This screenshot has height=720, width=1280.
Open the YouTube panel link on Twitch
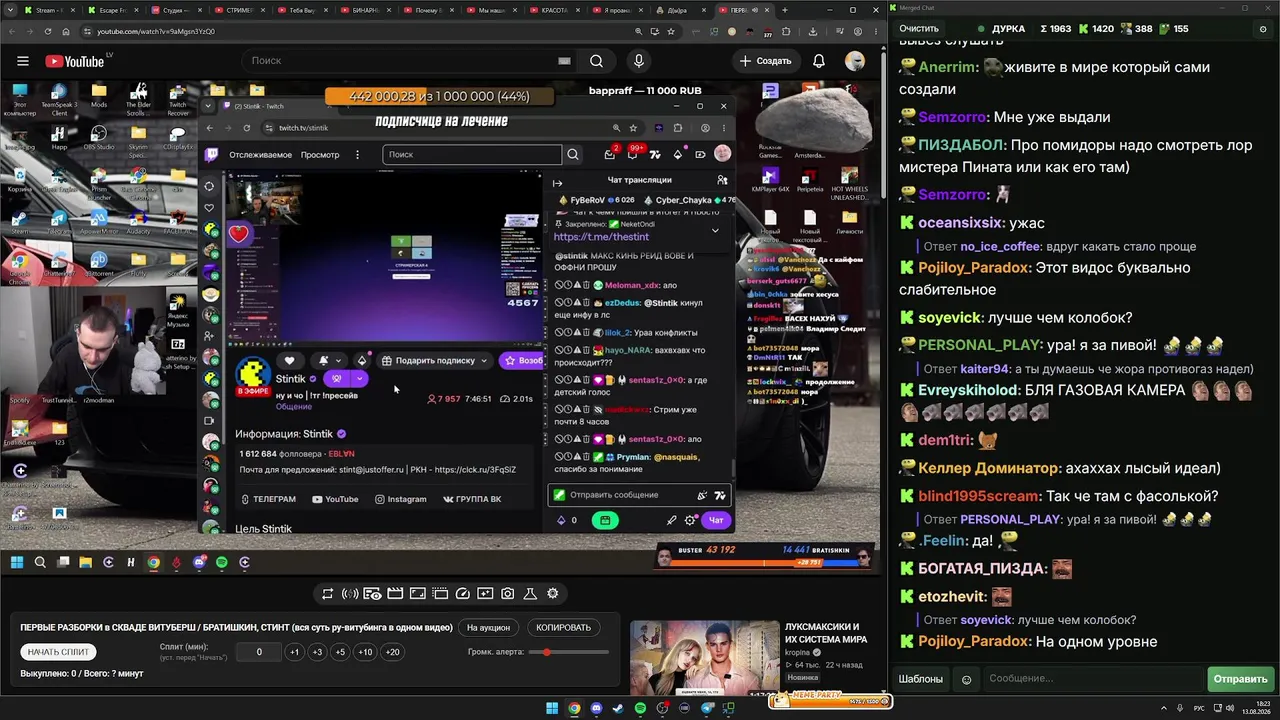coord(335,499)
